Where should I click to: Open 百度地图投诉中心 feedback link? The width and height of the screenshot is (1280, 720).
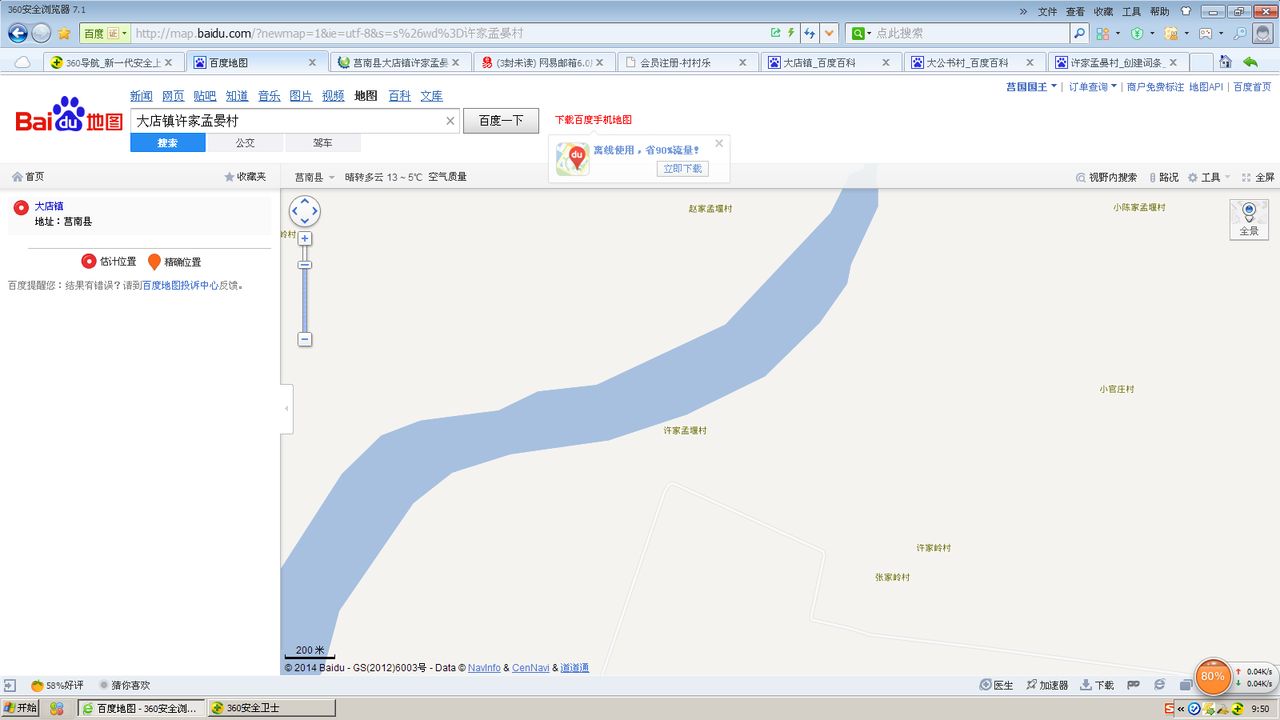click(x=180, y=285)
